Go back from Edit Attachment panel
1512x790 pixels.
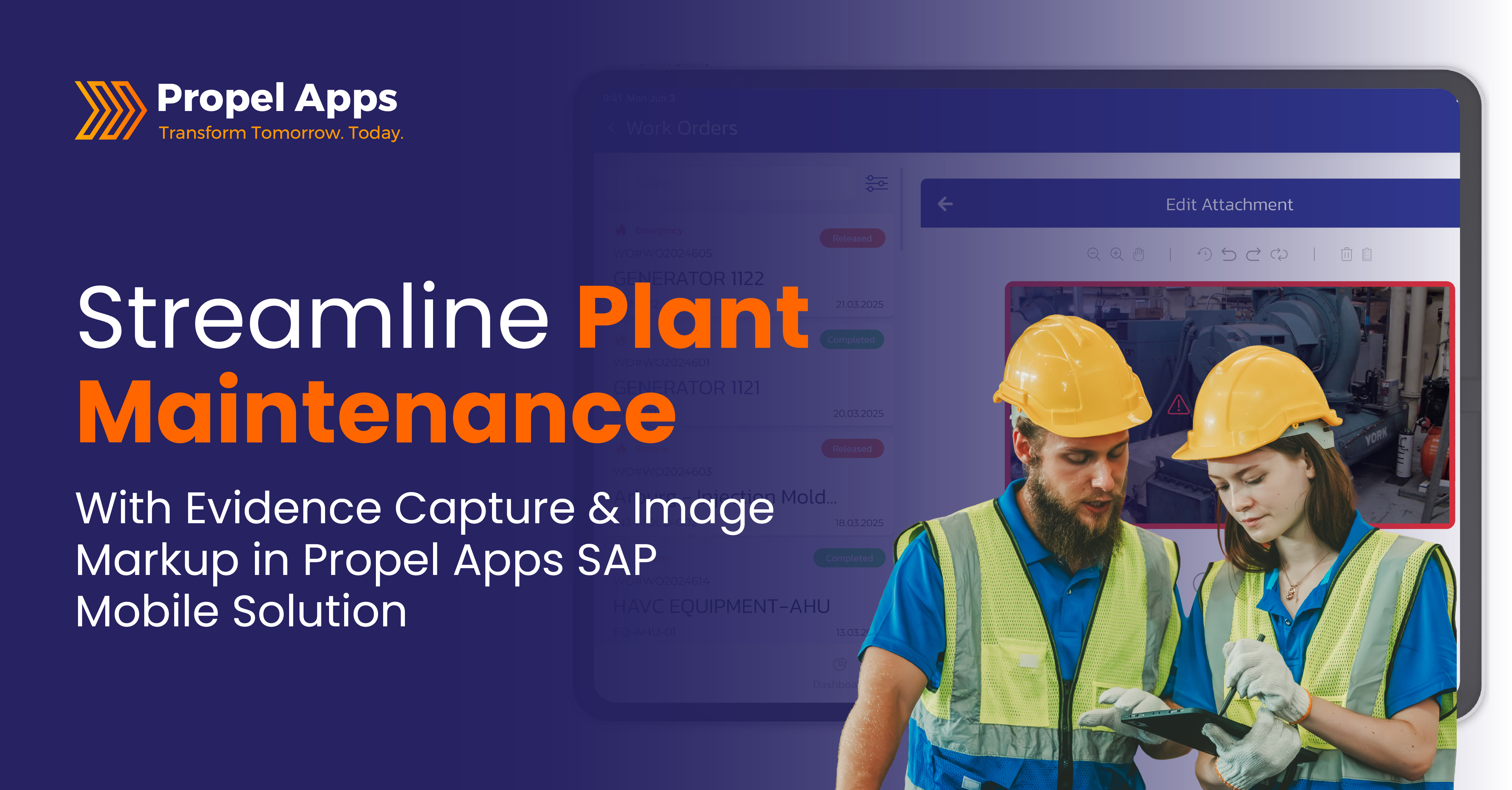[x=945, y=204]
